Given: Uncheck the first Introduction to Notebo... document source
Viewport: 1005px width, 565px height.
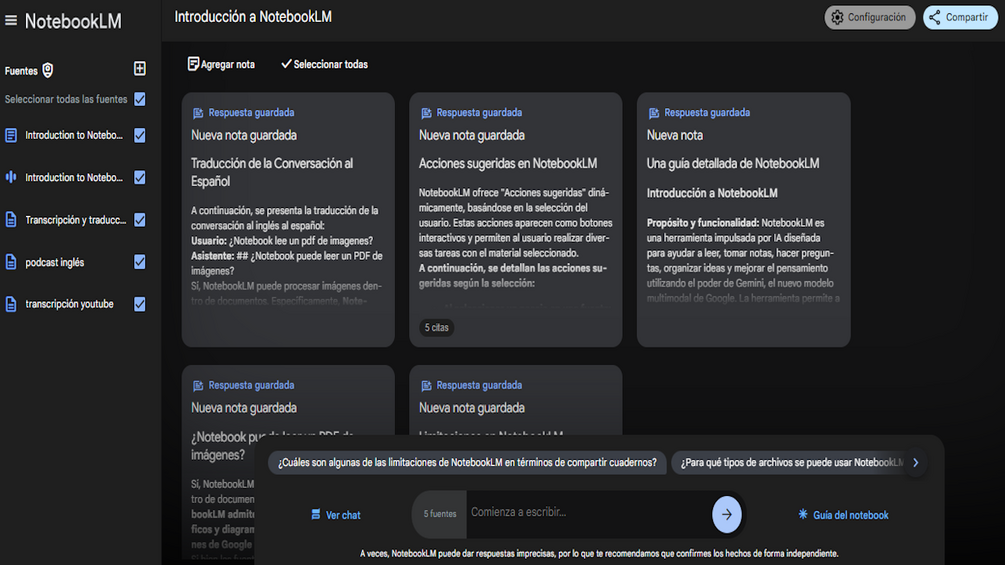Looking at the screenshot, I should point(140,135).
